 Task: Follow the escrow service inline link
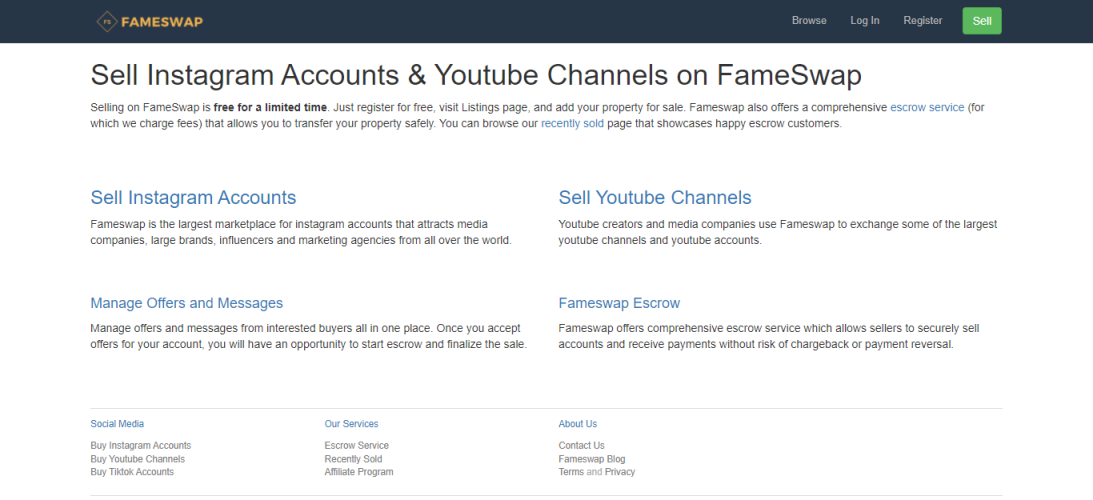point(927,107)
